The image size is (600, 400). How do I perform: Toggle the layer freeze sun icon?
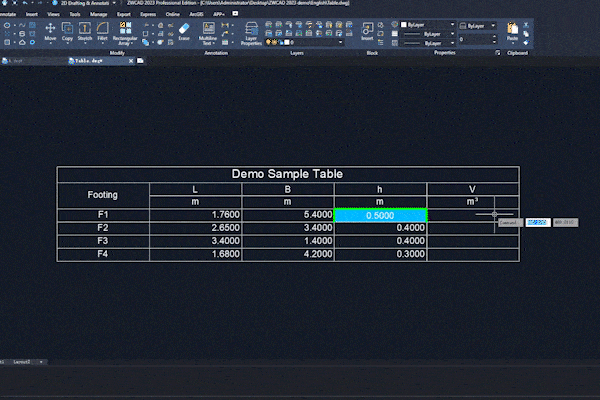[274, 42]
